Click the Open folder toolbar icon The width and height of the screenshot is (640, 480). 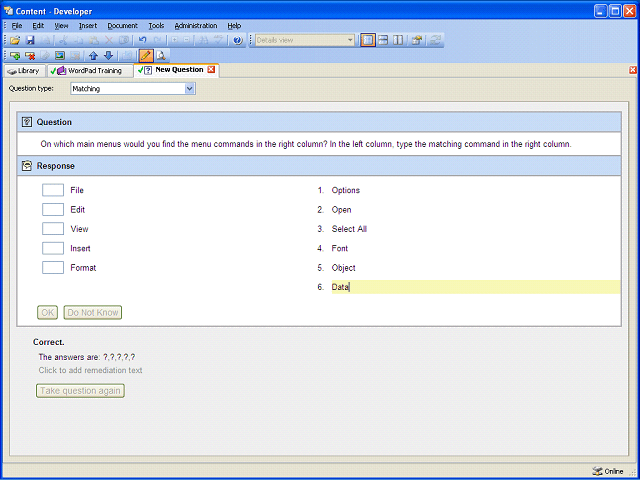click(x=15, y=40)
